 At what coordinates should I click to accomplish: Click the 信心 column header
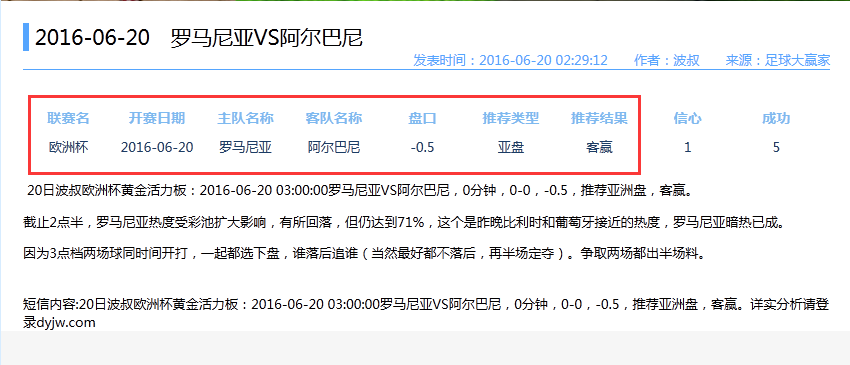point(687,118)
